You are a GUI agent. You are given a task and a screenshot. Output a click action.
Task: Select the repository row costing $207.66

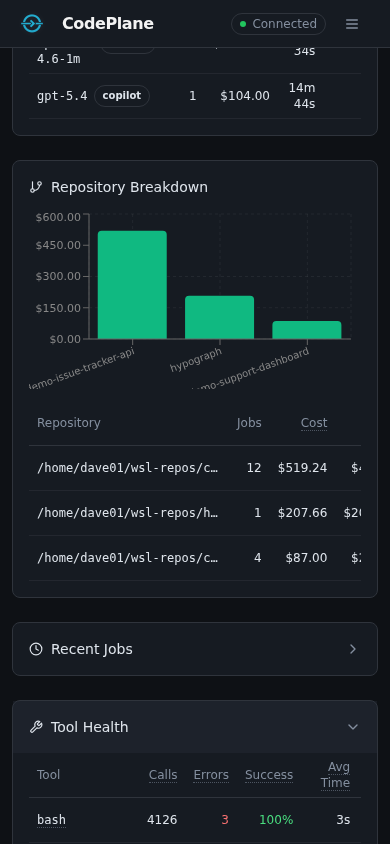[x=195, y=513]
